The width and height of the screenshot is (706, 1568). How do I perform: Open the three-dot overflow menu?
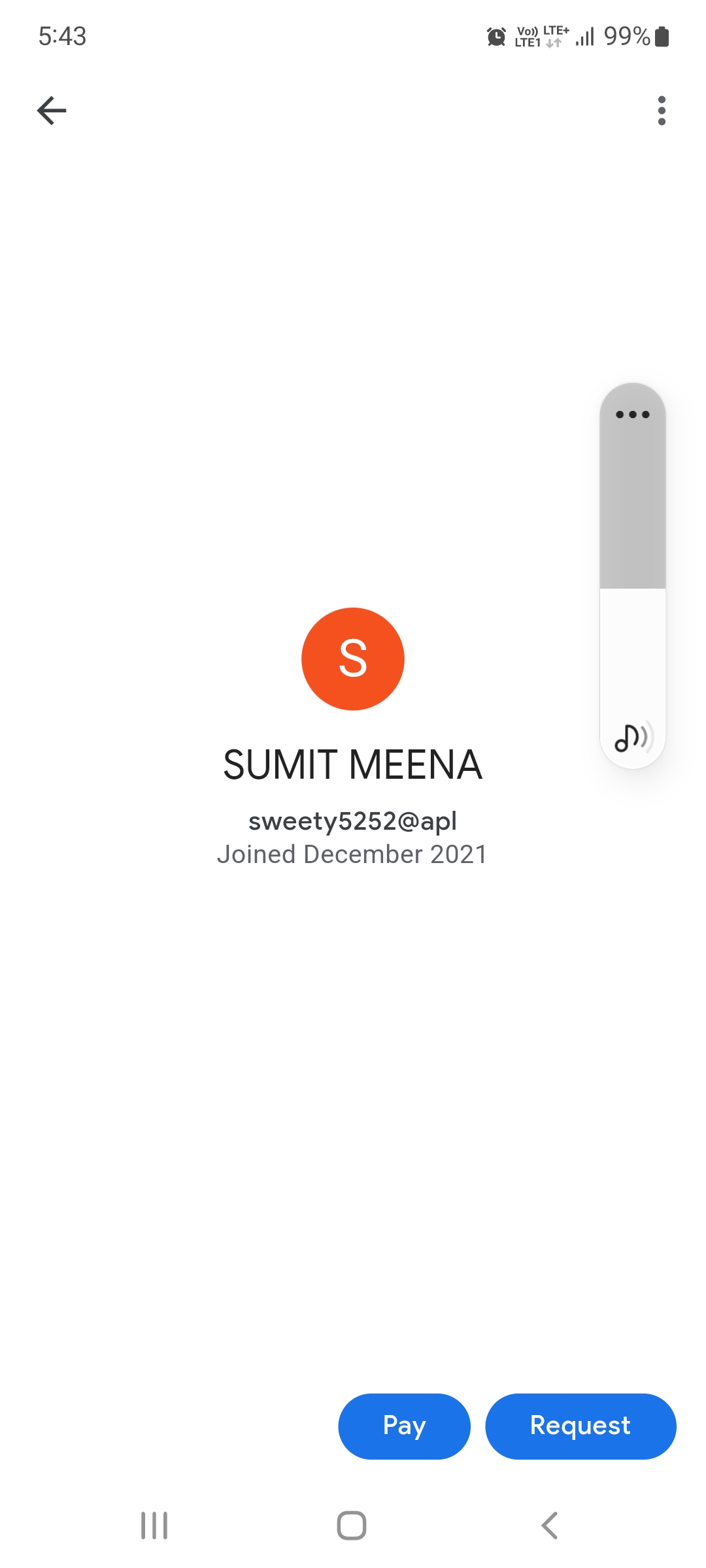click(662, 110)
